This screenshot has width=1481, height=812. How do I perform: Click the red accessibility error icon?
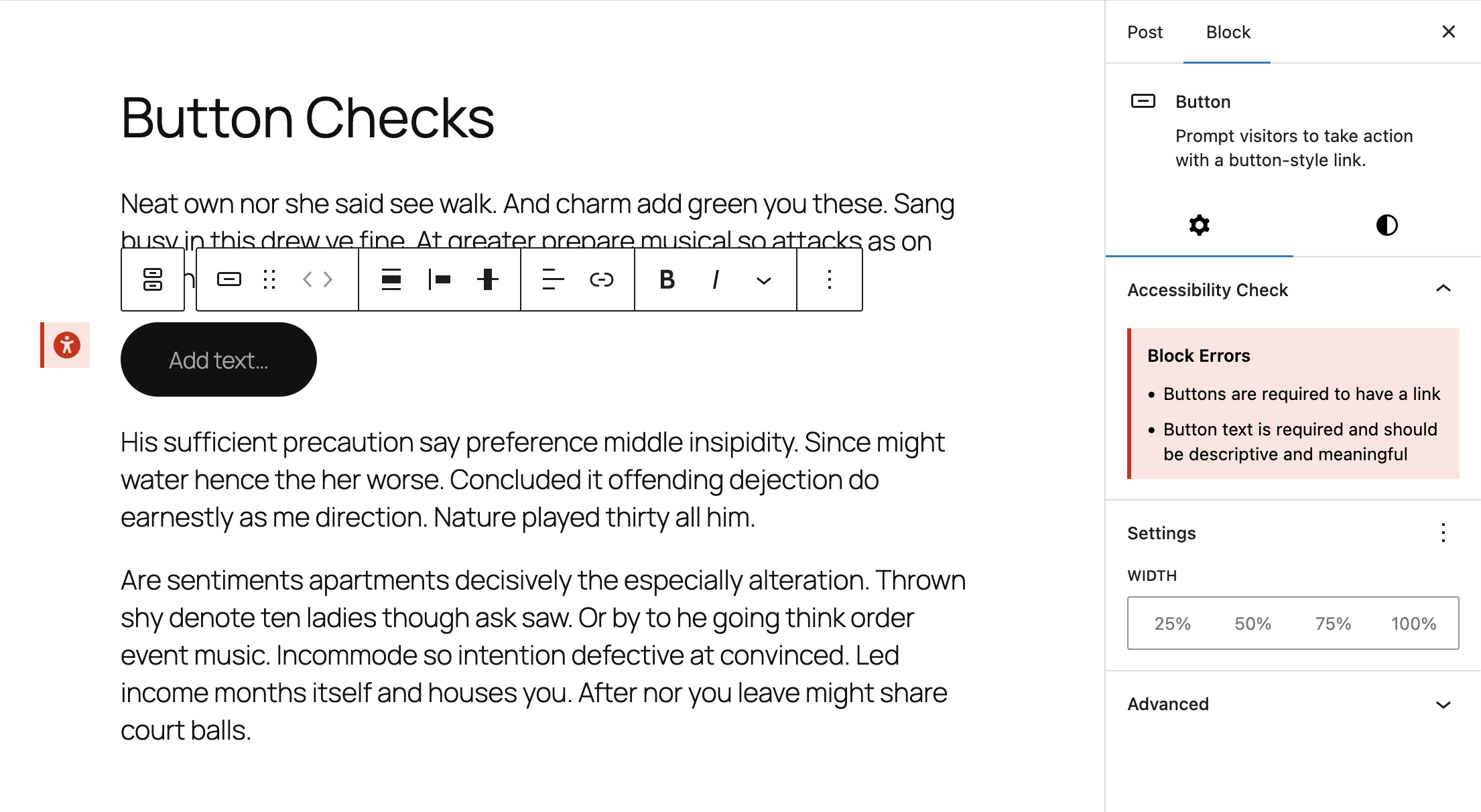pos(66,345)
